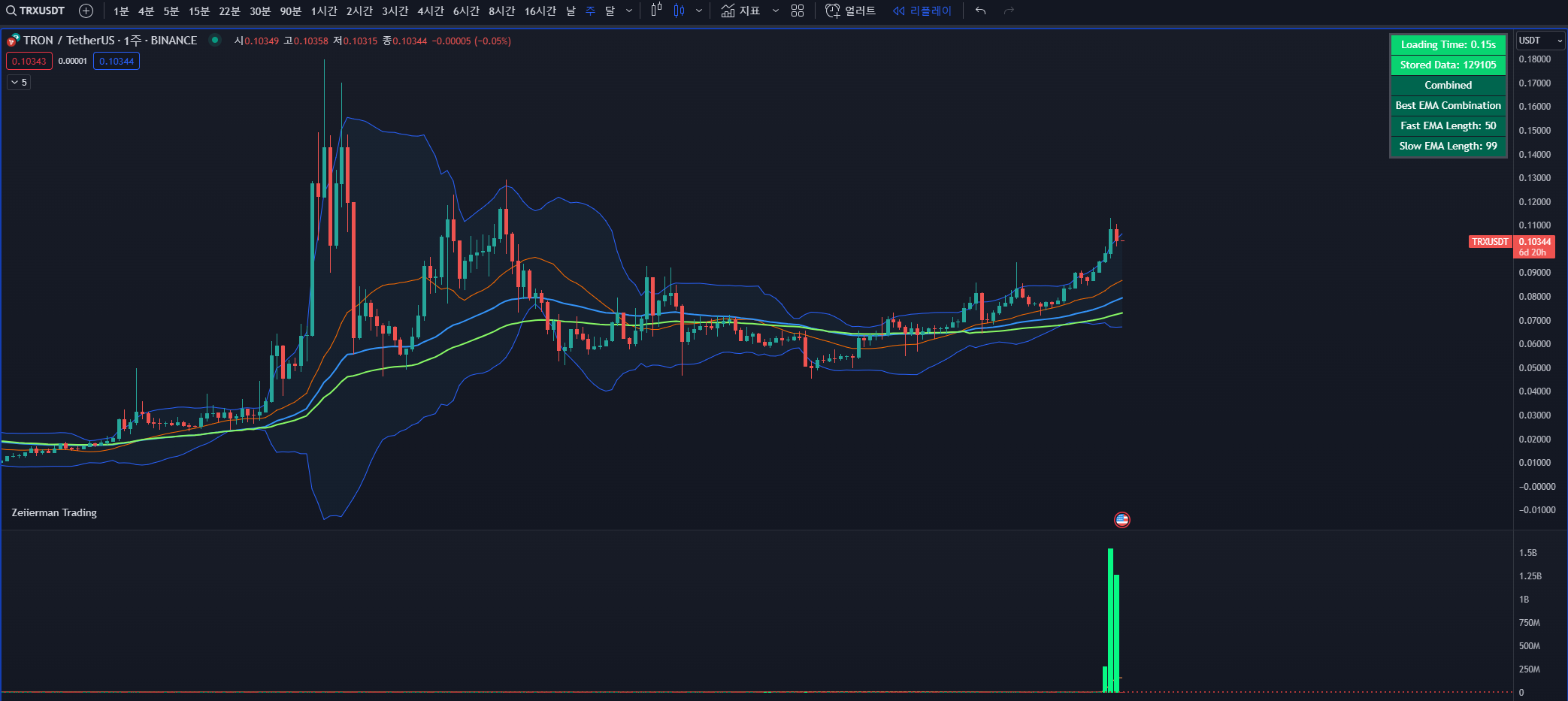Click the spread value 0.00001

(73, 62)
